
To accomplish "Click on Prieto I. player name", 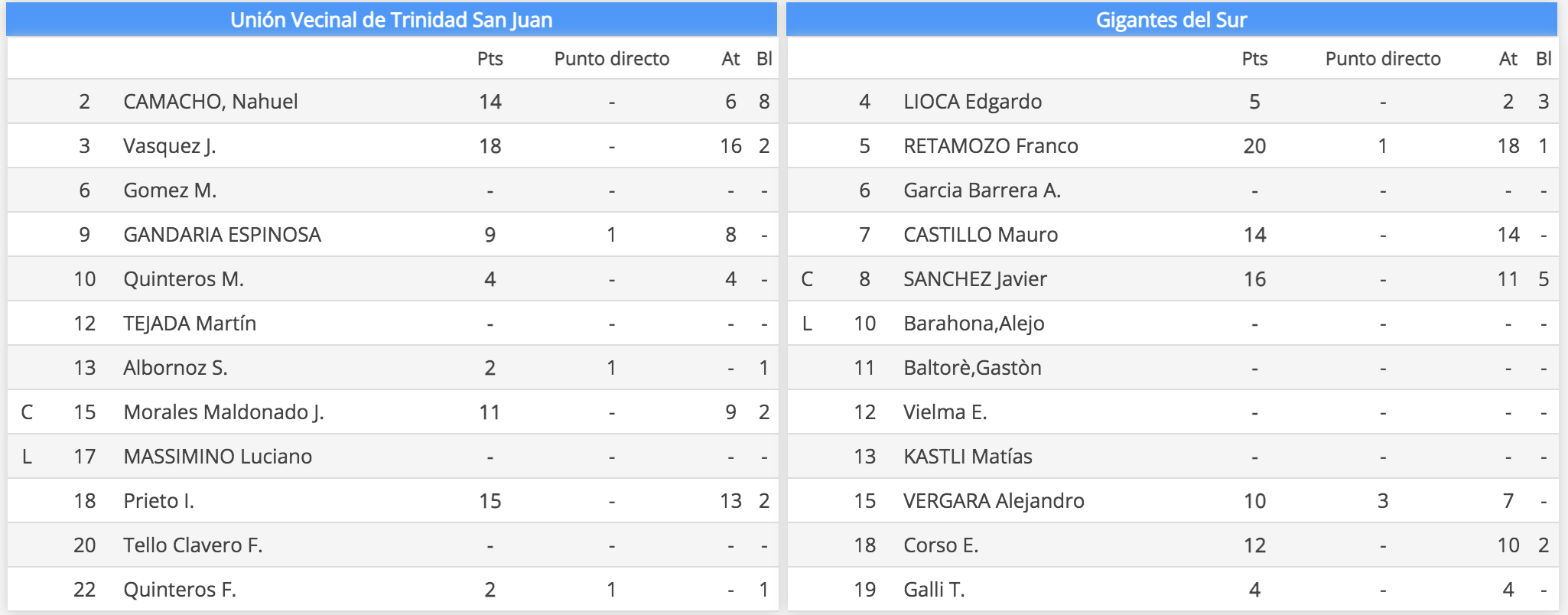I will (158, 501).
